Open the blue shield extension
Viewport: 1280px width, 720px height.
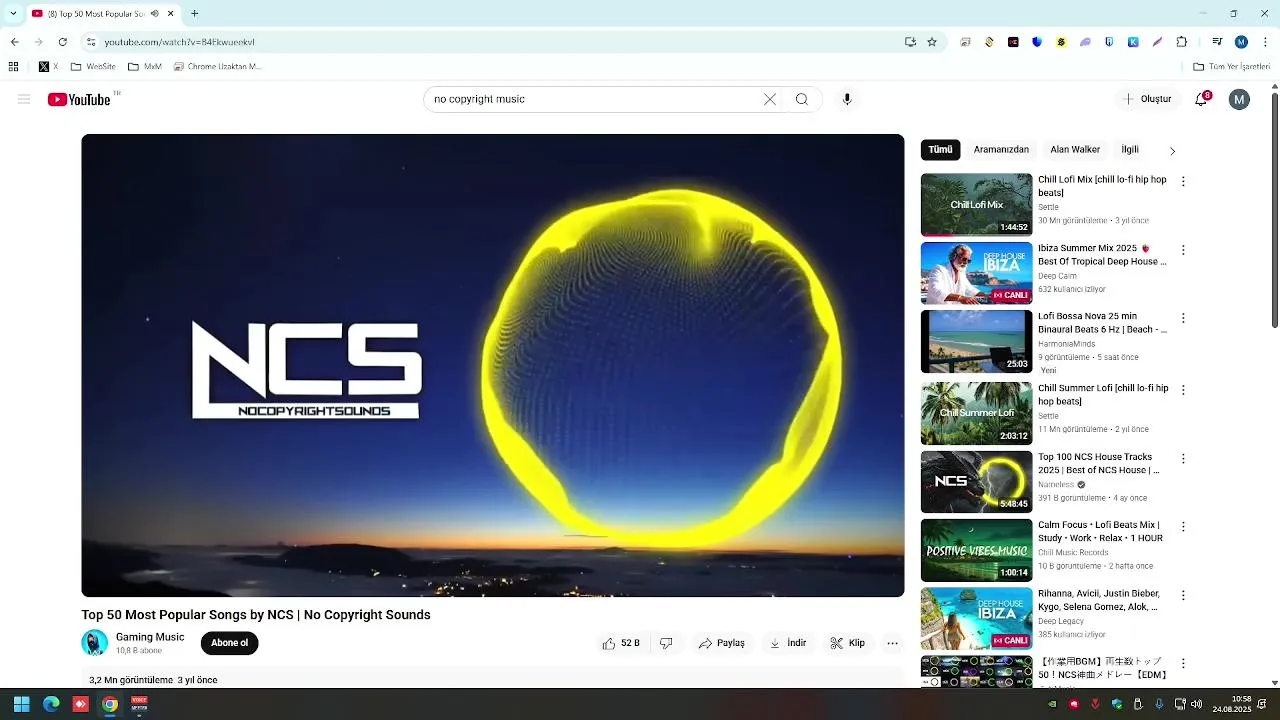pyautogui.click(x=1037, y=42)
